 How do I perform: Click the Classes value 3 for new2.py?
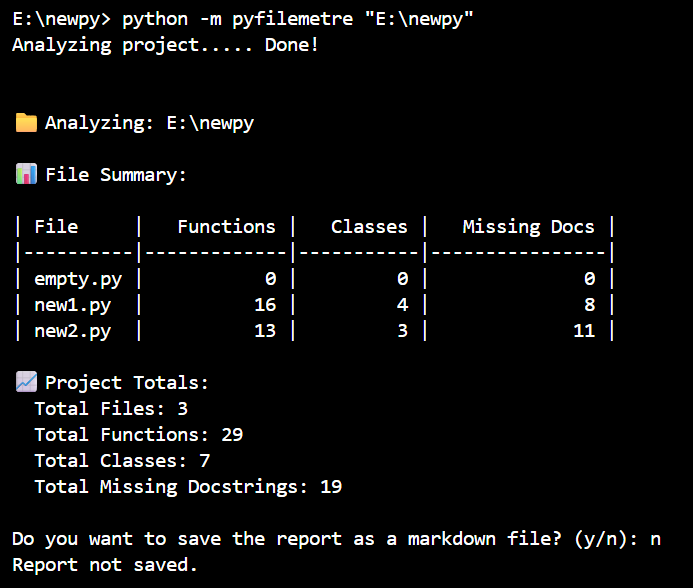click(x=402, y=331)
